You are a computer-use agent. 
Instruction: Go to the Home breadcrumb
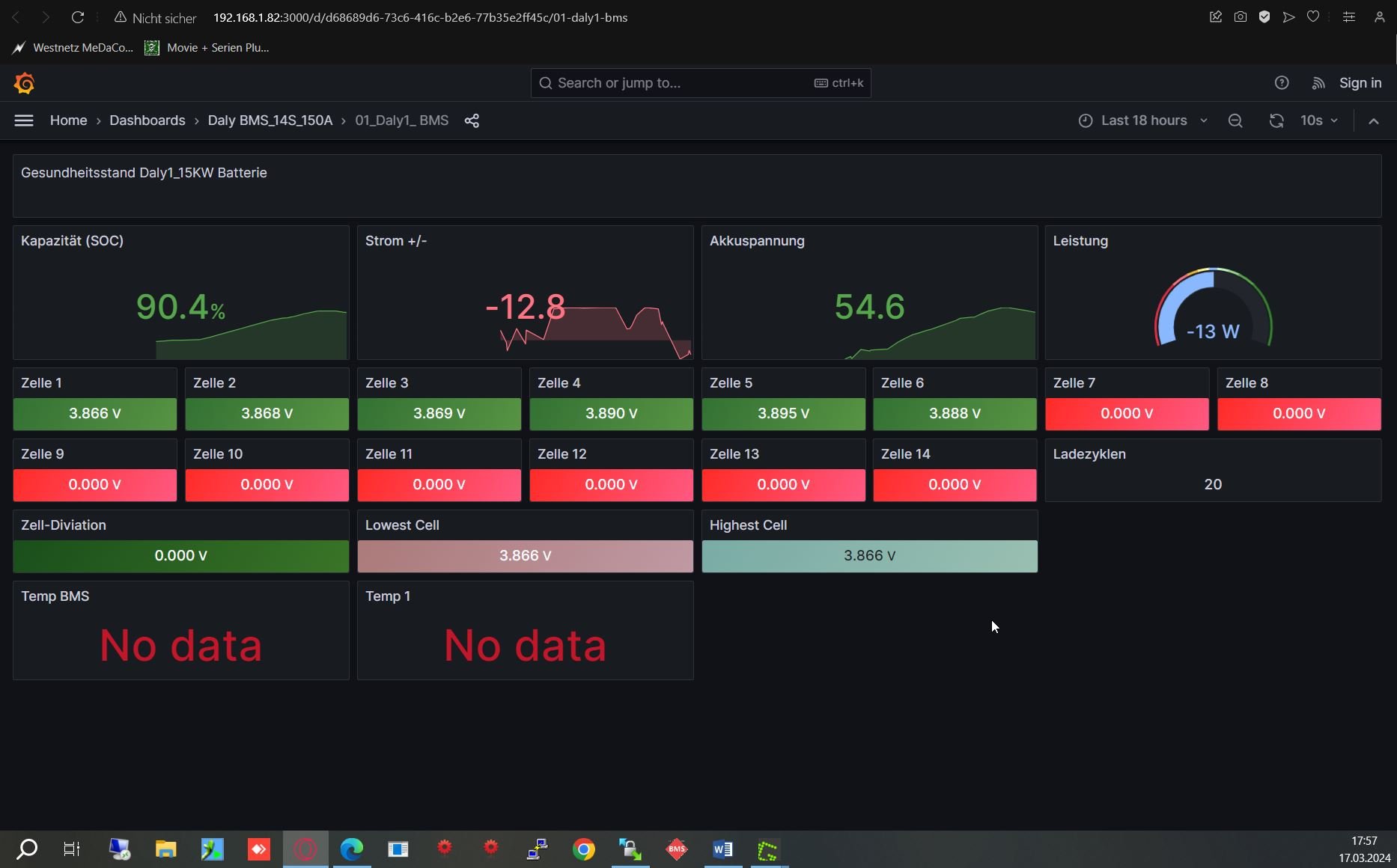point(68,120)
